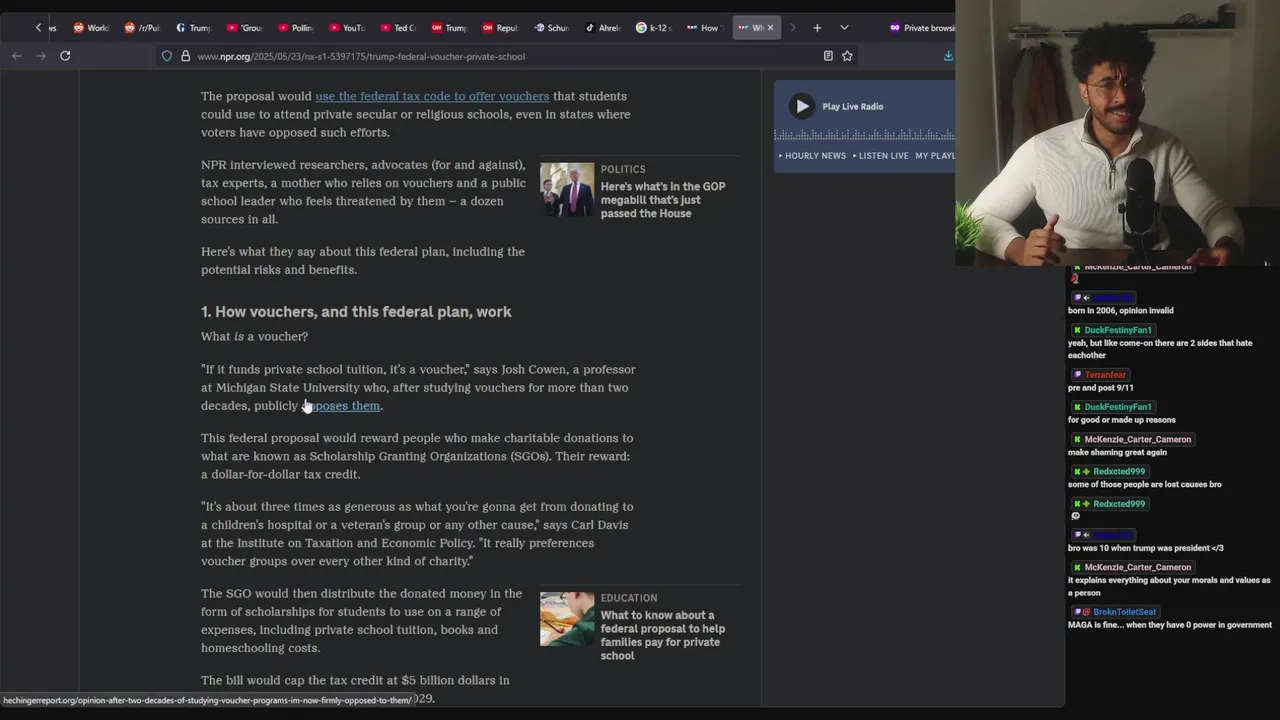Switch to the 'Ahrele' TikTok tab
Viewport: 1280px width, 720px height.
(x=603, y=28)
